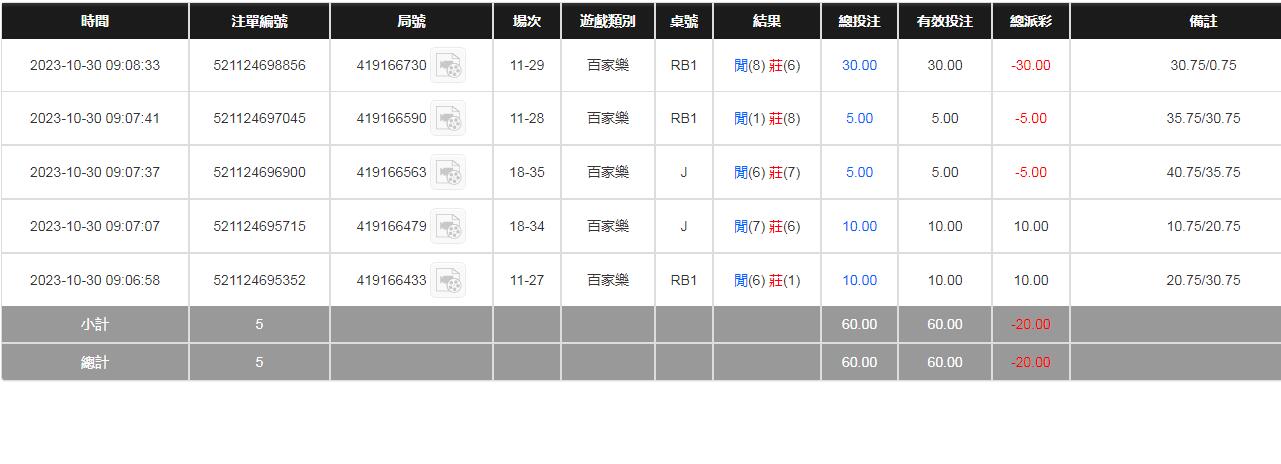Click total bet 10.00 for order 521124695352
Screen dimensions: 1281x464
click(859, 280)
